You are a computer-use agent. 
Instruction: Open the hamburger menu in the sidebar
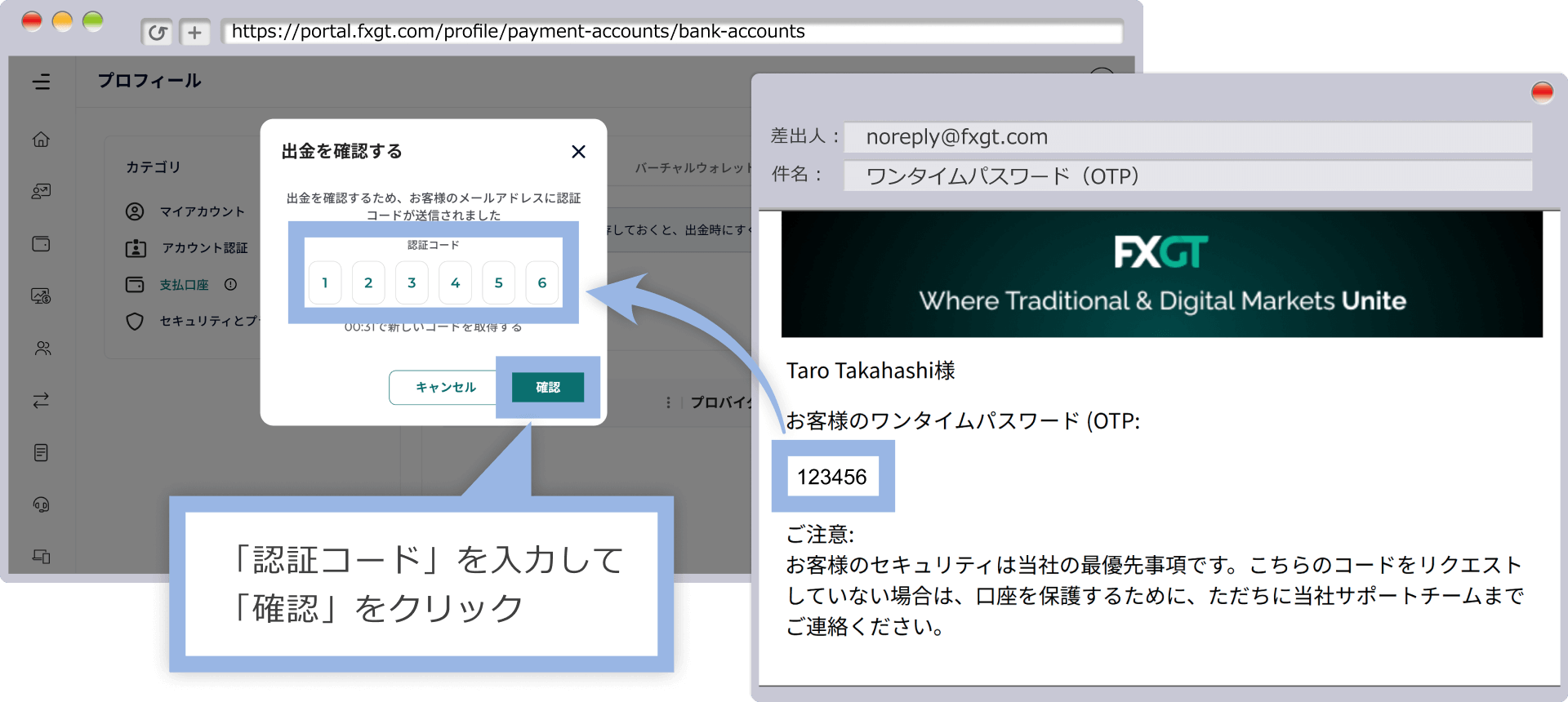click(x=42, y=82)
